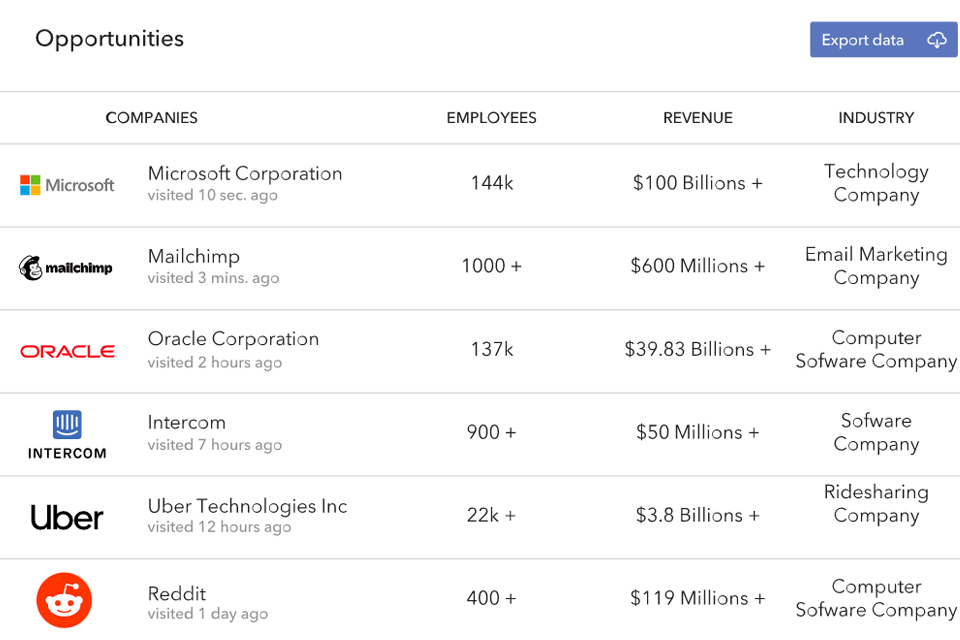This screenshot has width=960, height=640.
Task: Sort by the Employees column header
Action: 491,118
